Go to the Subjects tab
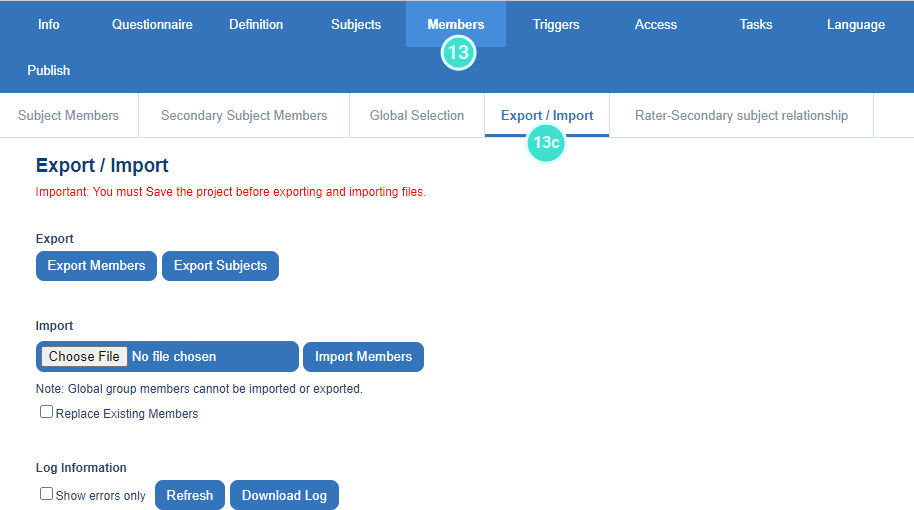 (x=356, y=24)
